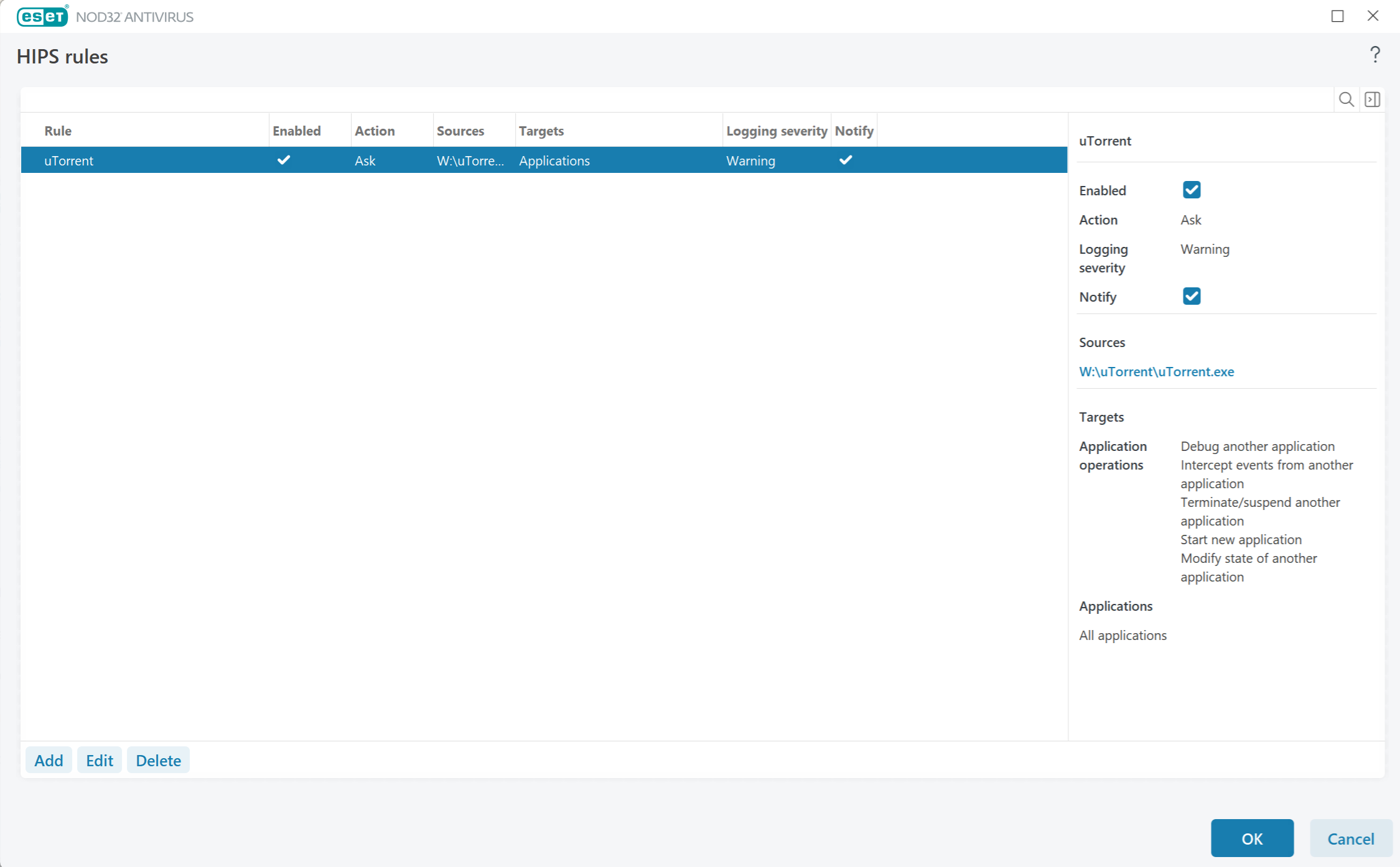Close the HIPS rules window
Viewport: 1400px width, 867px height.
point(1373,16)
